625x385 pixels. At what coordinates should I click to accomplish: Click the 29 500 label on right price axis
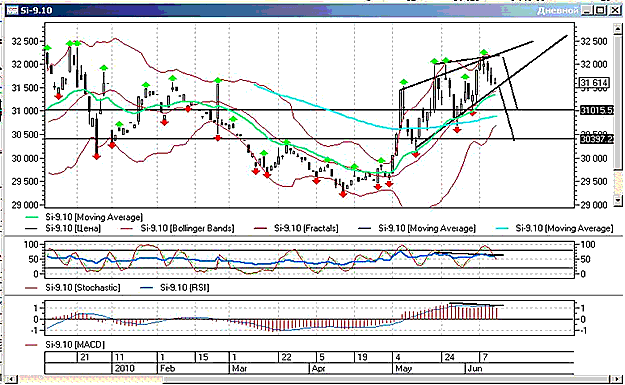pyautogui.click(x=594, y=182)
